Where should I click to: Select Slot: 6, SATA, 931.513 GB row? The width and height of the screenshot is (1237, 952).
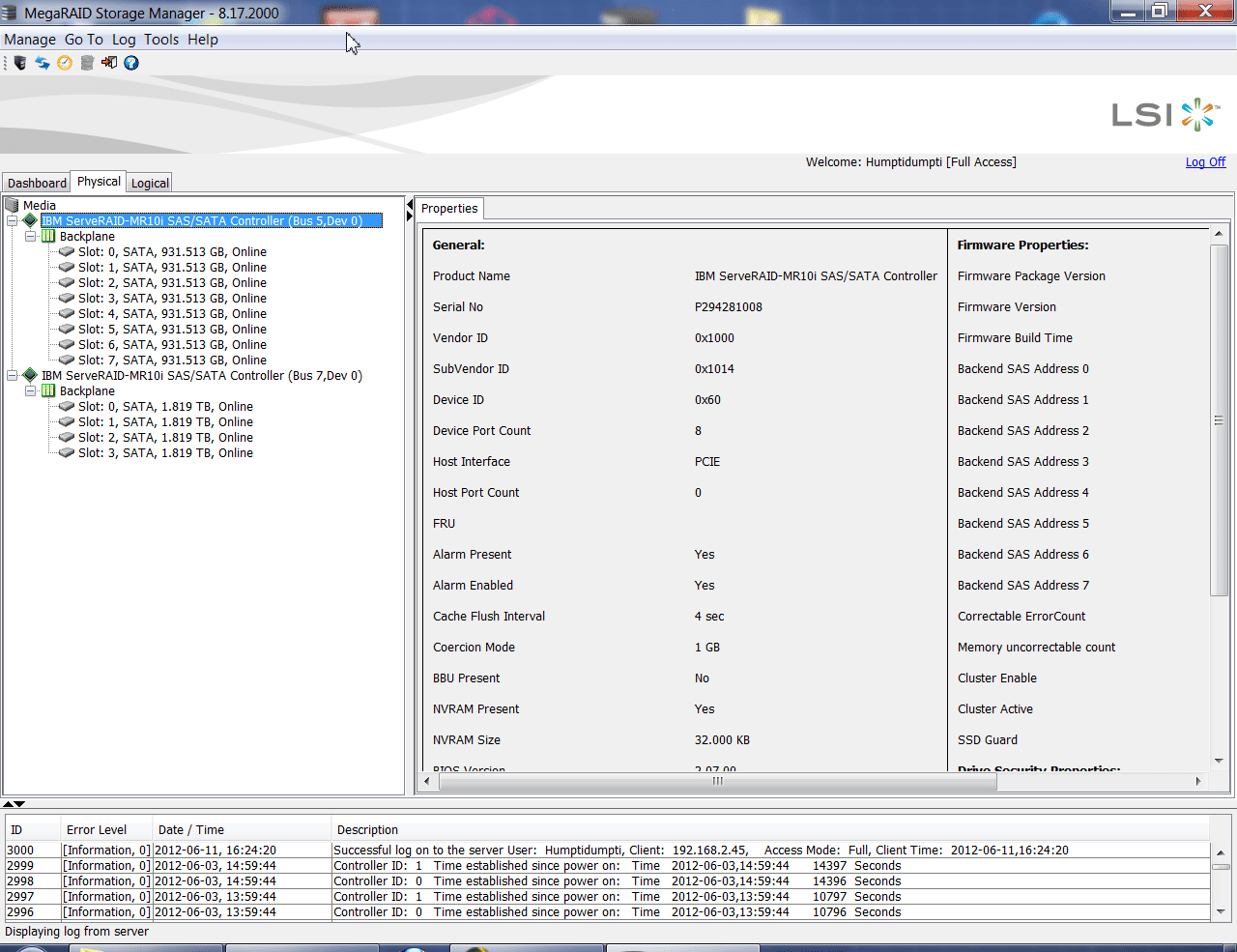tap(172, 344)
